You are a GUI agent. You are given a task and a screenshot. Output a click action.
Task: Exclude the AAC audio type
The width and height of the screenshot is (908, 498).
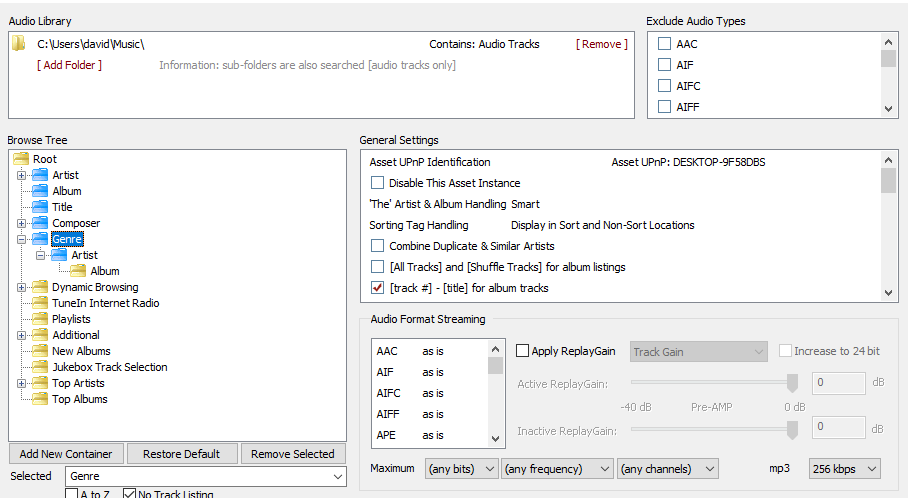click(x=664, y=44)
